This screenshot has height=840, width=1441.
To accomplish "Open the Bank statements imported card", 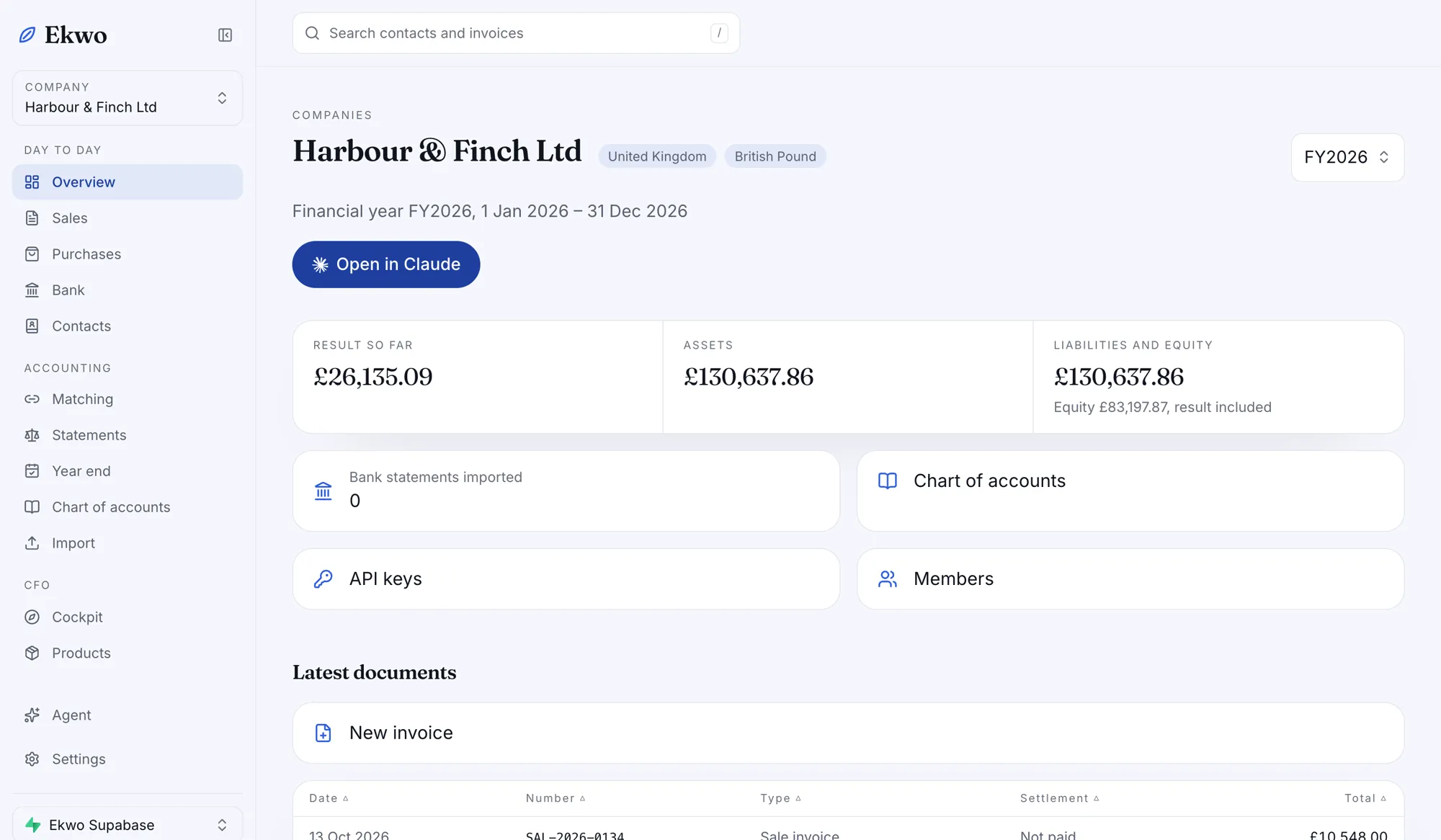I will [x=566, y=491].
